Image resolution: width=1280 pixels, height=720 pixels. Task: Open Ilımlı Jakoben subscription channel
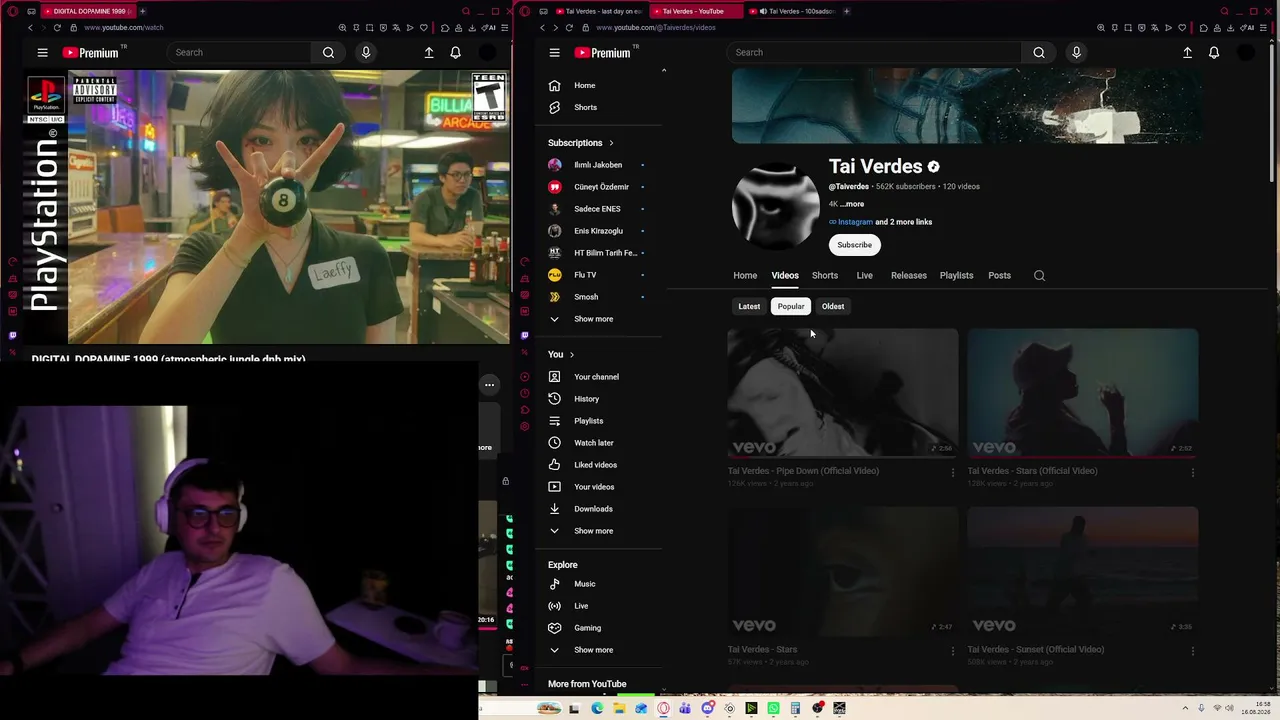click(x=599, y=165)
